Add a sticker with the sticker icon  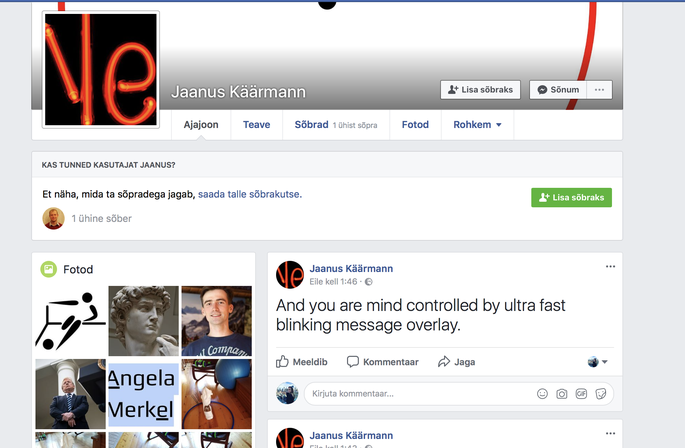(x=601, y=394)
